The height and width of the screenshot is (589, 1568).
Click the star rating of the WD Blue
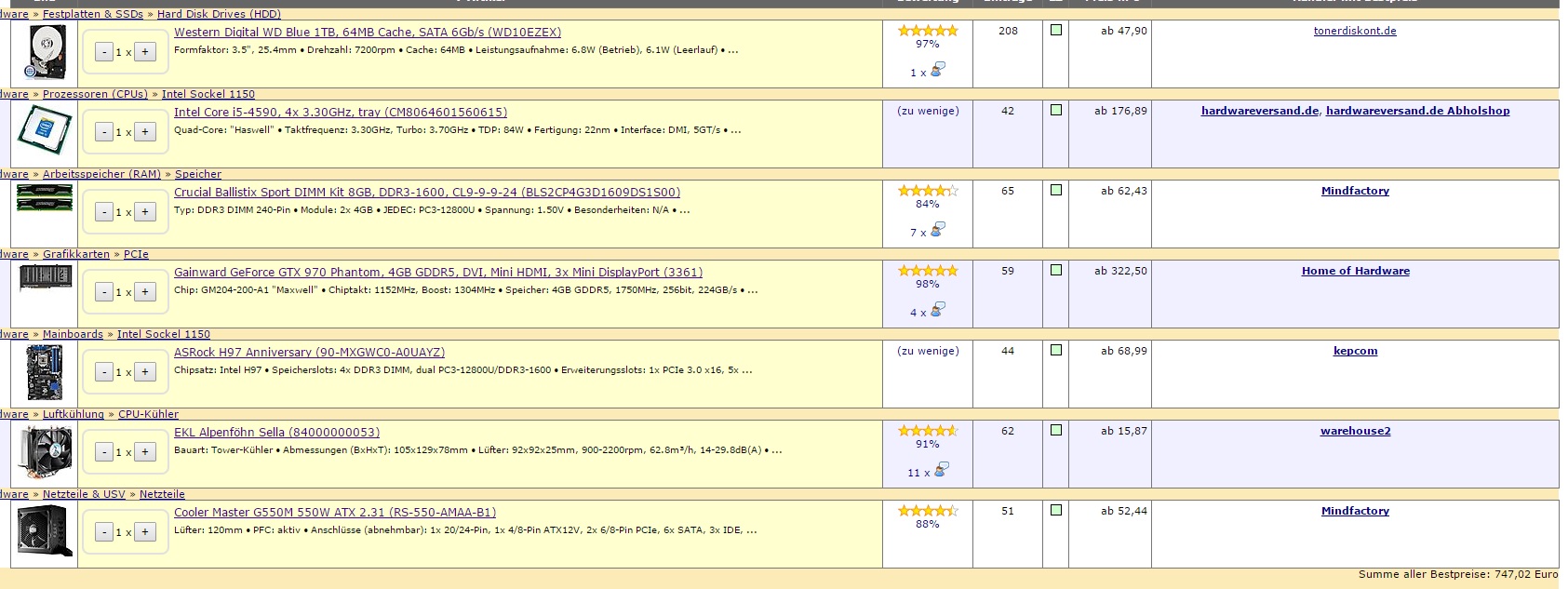click(x=928, y=31)
